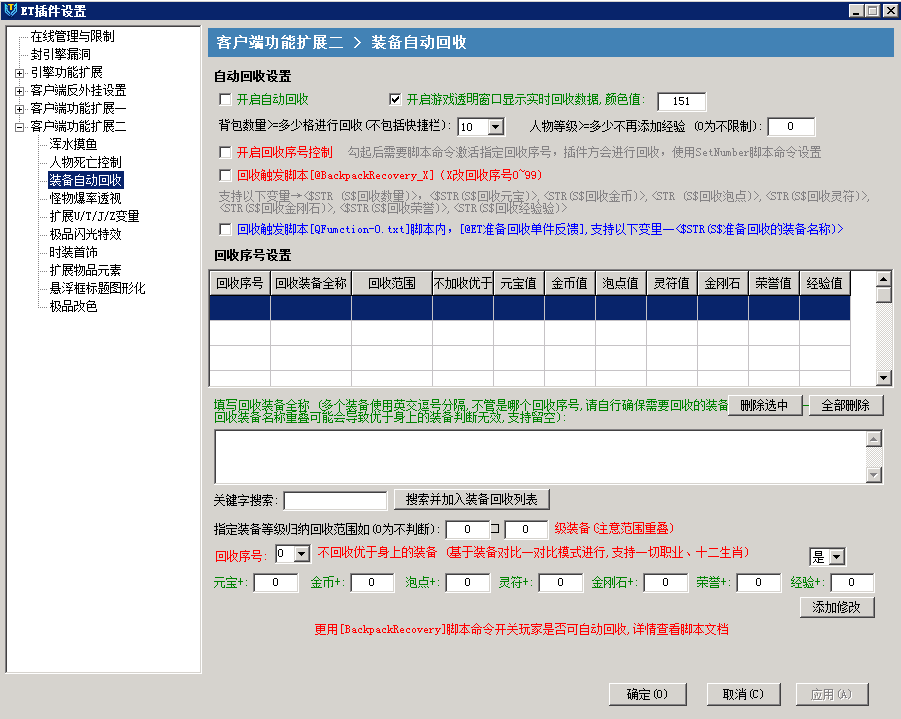
Task: Click the text area scrollbar down arrow
Action: click(874, 475)
